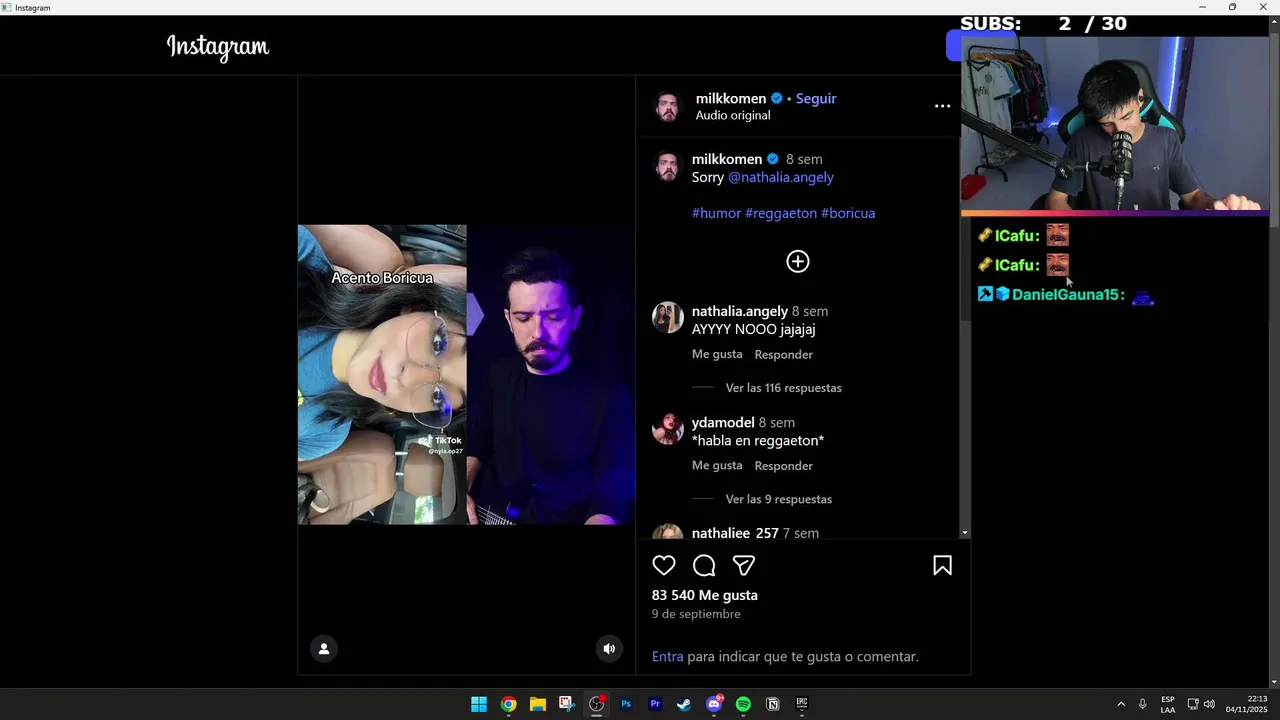This screenshot has height=720, width=1280.
Task: View the 83 540 Me gusta likes count
Action: click(x=705, y=595)
